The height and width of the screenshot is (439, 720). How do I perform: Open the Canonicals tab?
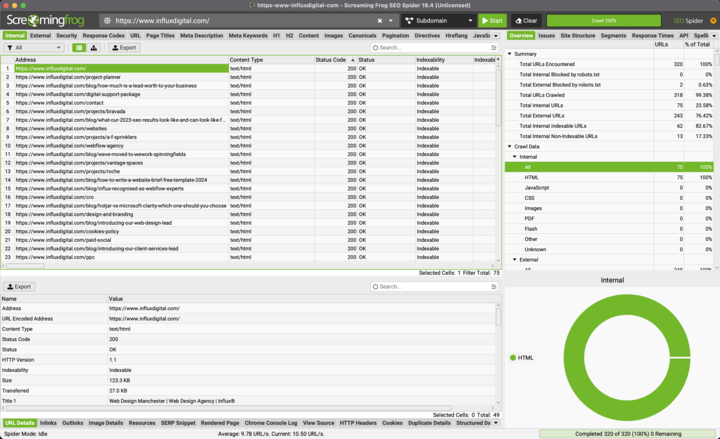pos(362,35)
